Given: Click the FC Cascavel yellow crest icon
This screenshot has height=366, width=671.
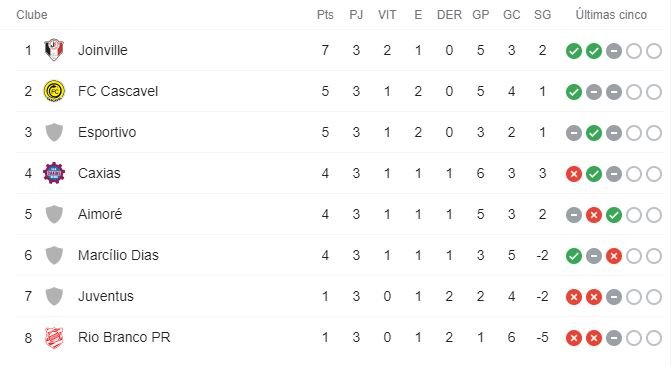Looking at the screenshot, I should pos(54,91).
